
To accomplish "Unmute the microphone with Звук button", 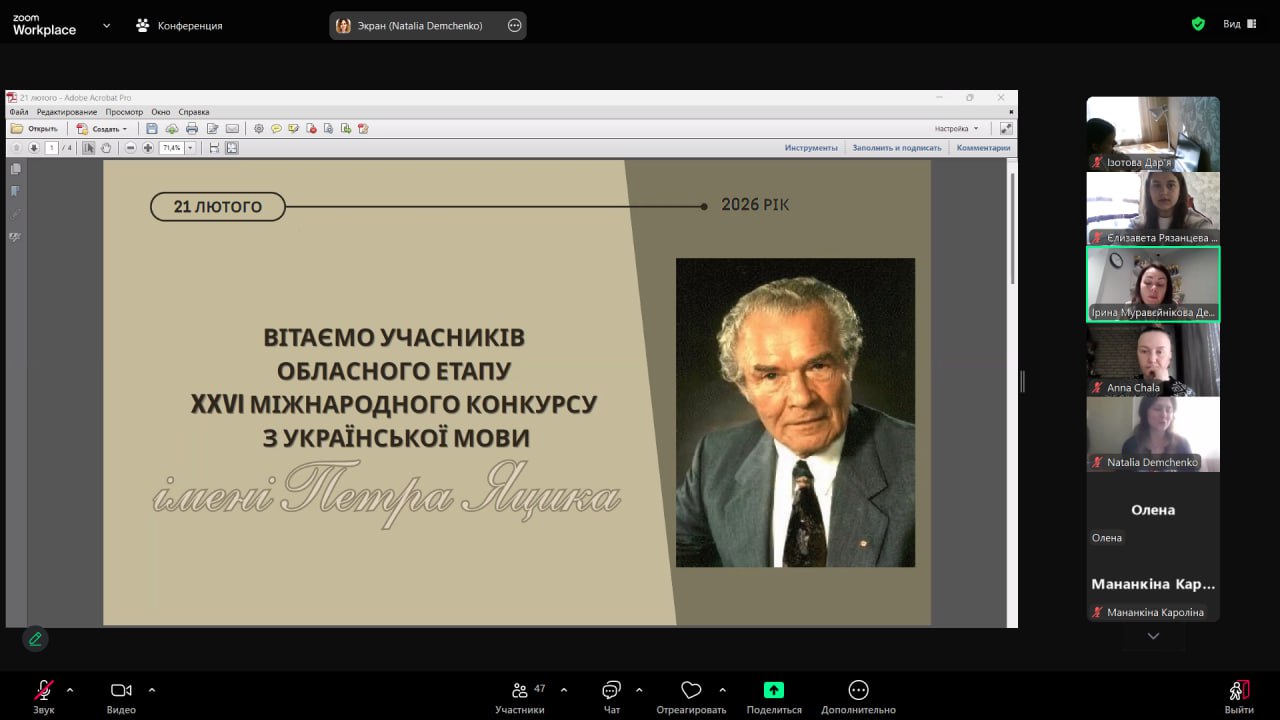I will coord(43,697).
